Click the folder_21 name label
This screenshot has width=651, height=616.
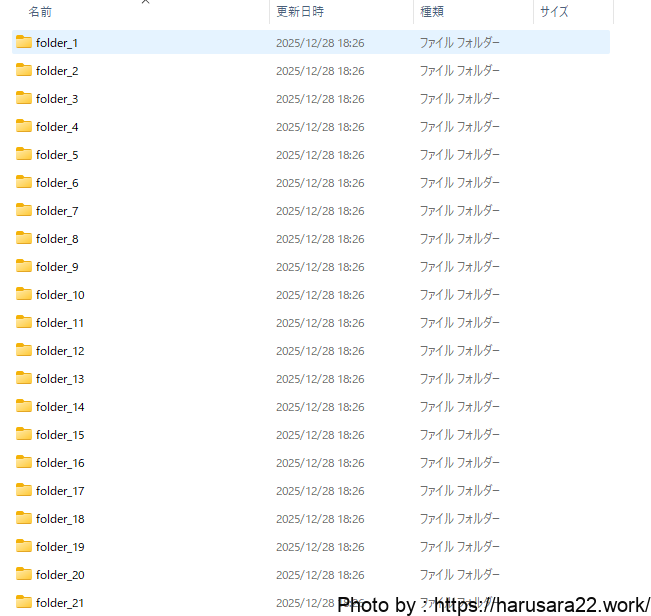click(60, 603)
